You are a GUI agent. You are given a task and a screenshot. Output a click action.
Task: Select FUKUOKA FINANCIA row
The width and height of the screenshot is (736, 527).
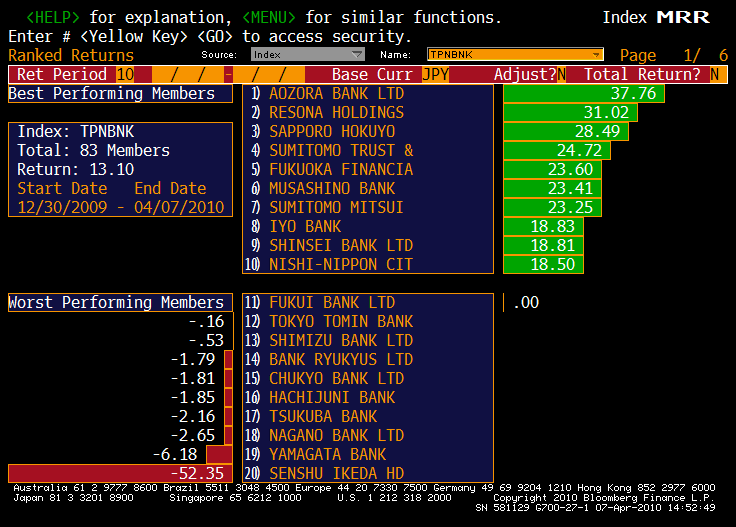pyautogui.click(x=368, y=169)
